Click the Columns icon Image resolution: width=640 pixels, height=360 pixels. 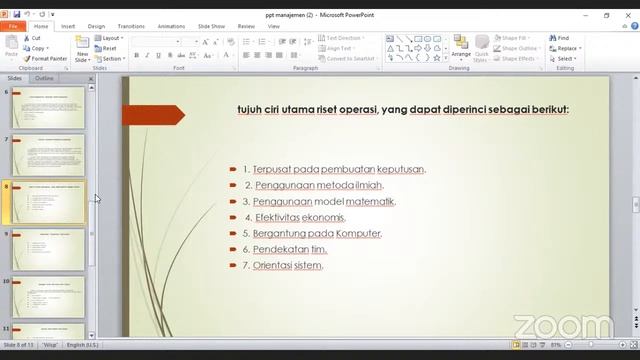click(295, 55)
